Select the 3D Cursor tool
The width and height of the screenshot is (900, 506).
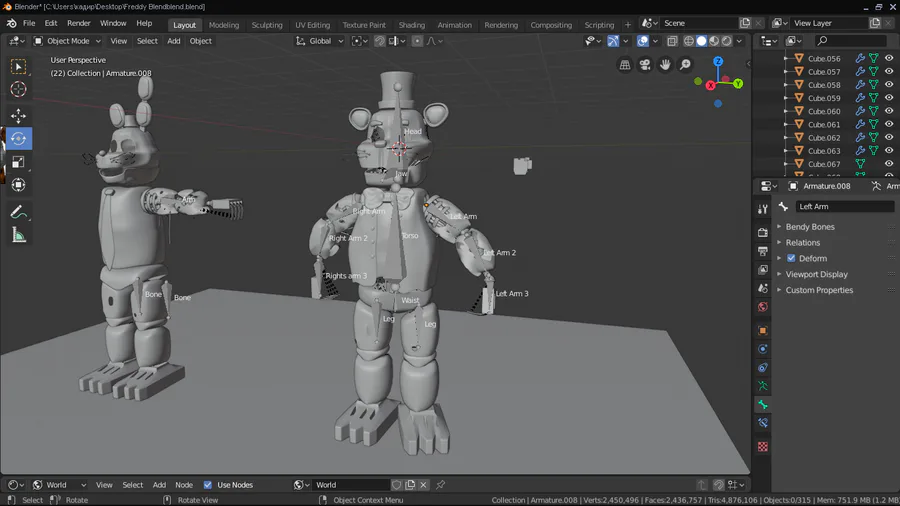click(18, 89)
